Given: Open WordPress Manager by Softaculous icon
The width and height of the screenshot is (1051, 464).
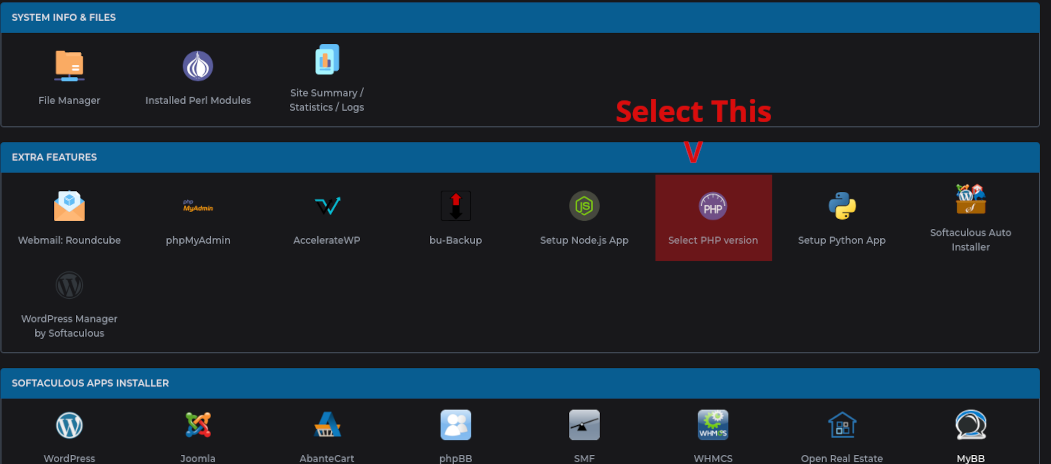Looking at the screenshot, I should [x=69, y=286].
